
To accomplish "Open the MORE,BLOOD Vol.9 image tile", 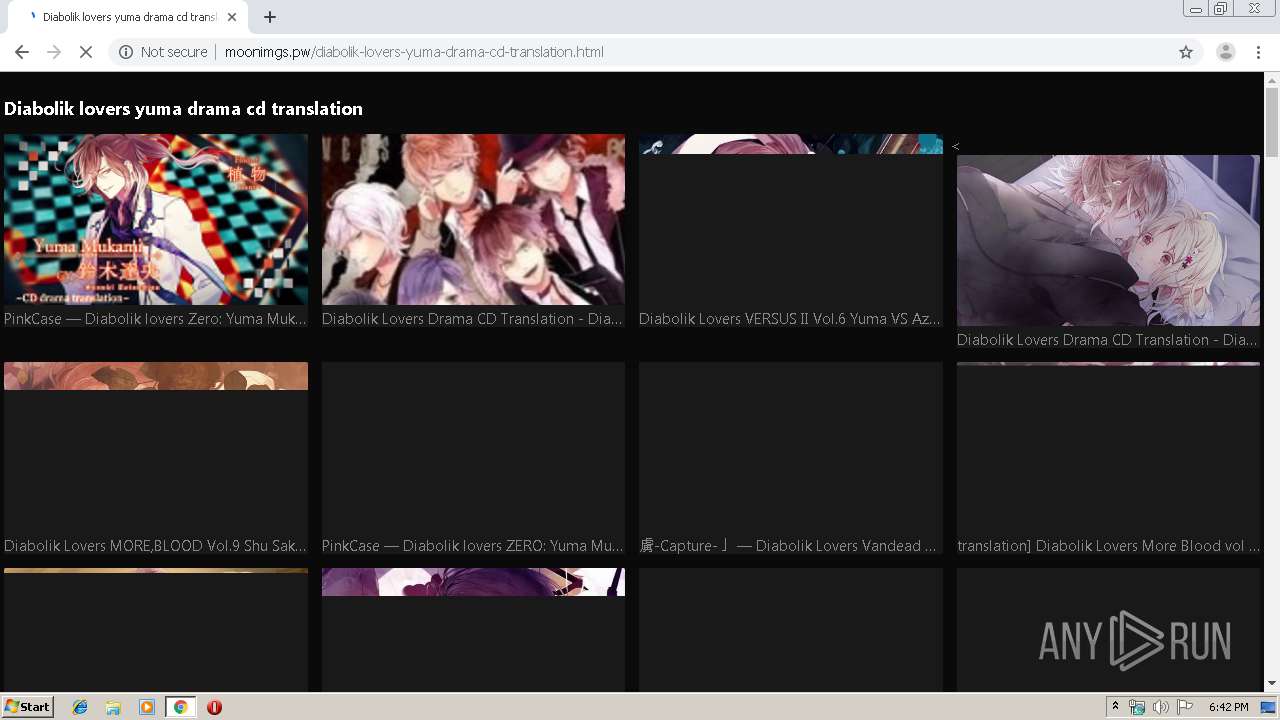I will coord(156,447).
